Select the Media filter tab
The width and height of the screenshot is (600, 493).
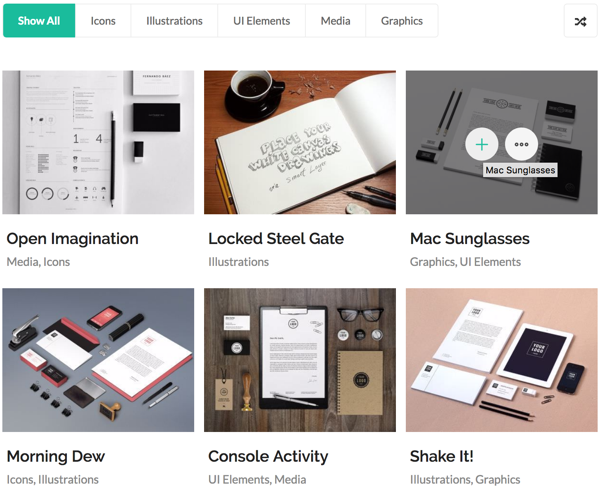335,21
